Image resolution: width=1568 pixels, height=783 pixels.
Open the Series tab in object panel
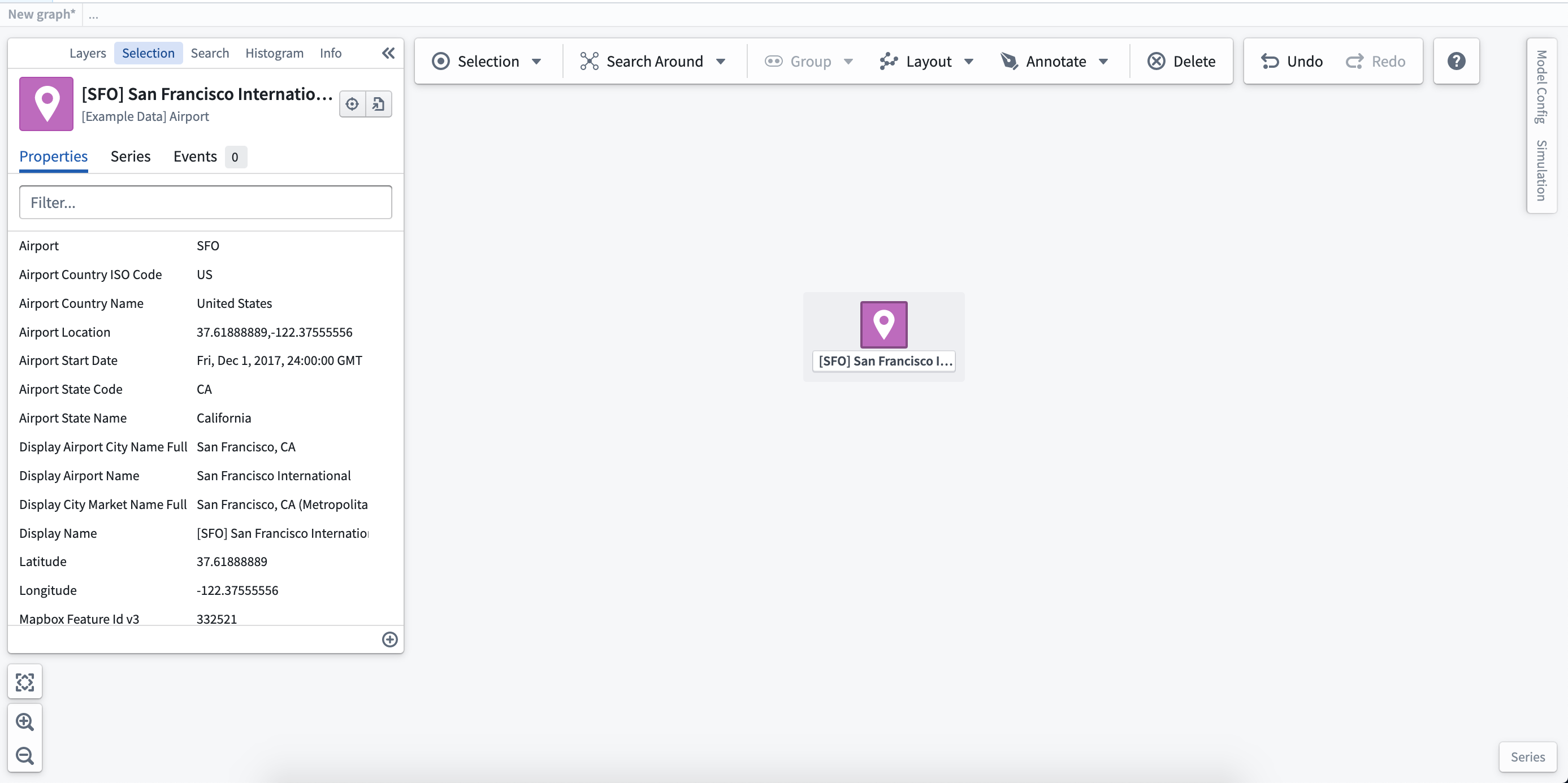(x=130, y=156)
